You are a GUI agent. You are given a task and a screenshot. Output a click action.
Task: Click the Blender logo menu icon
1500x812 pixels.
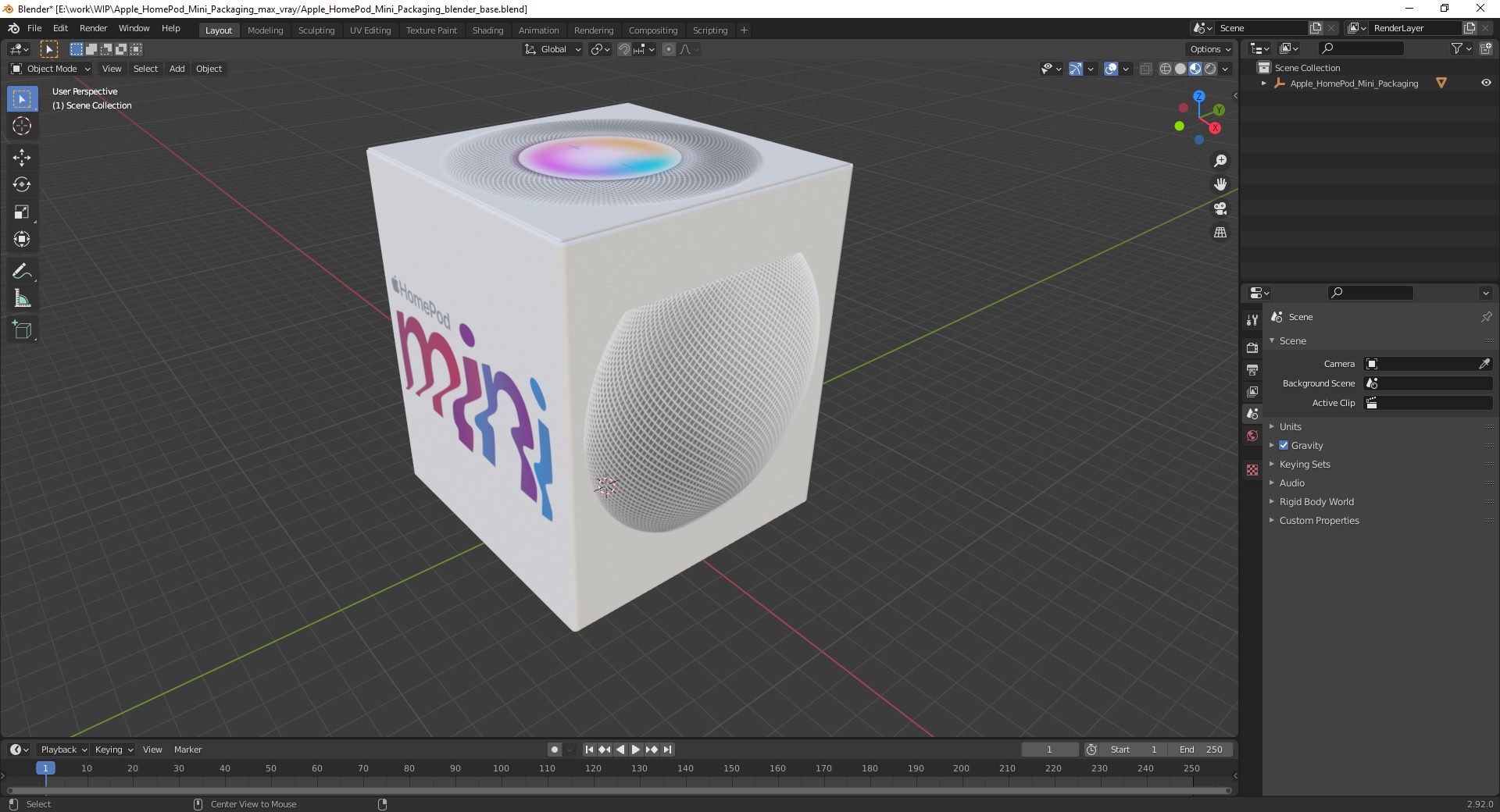pyautogui.click(x=13, y=28)
